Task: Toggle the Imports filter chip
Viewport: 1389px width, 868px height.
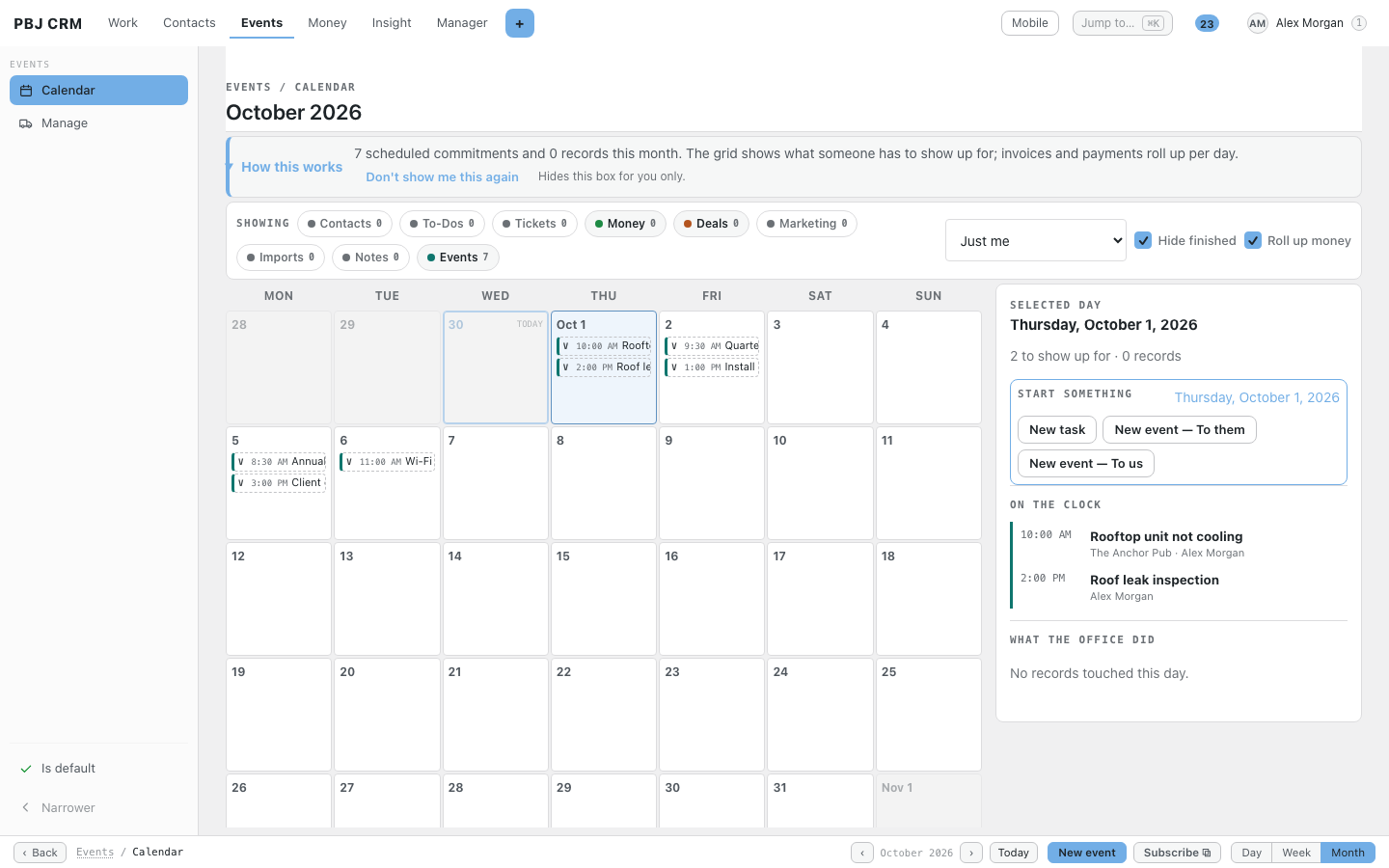Action: click(x=281, y=258)
